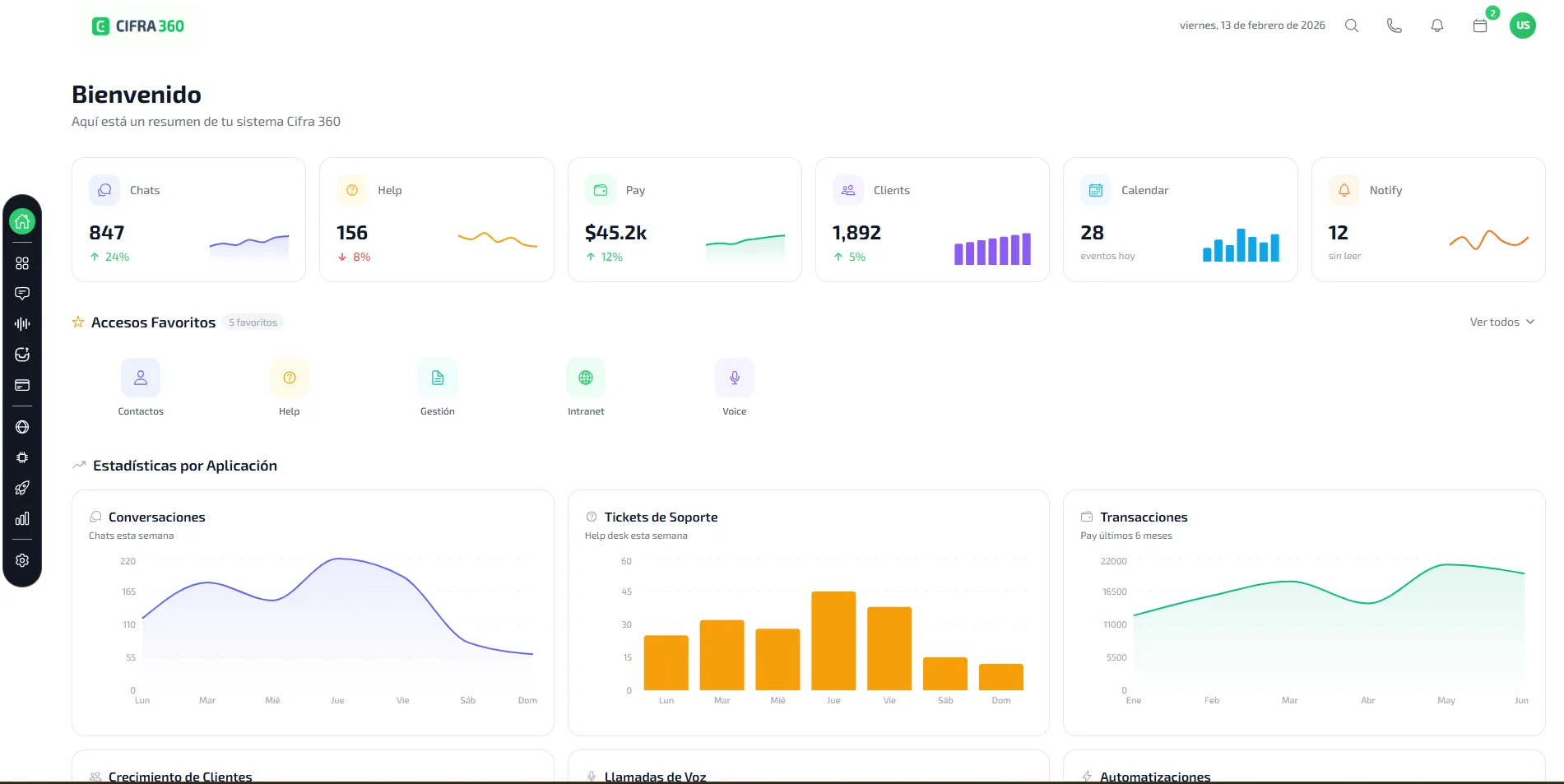Open the US user avatar menu
The image size is (1564, 784).
[1522, 26]
